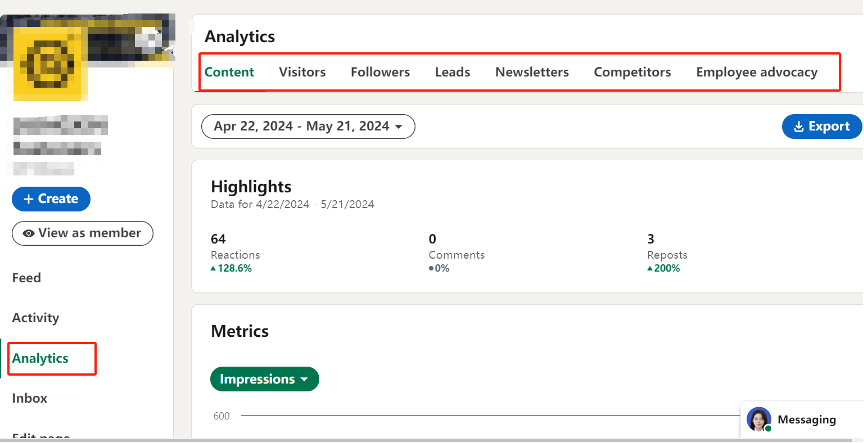Click the 64 Reactions value
The height and width of the screenshot is (443, 864).
point(218,239)
